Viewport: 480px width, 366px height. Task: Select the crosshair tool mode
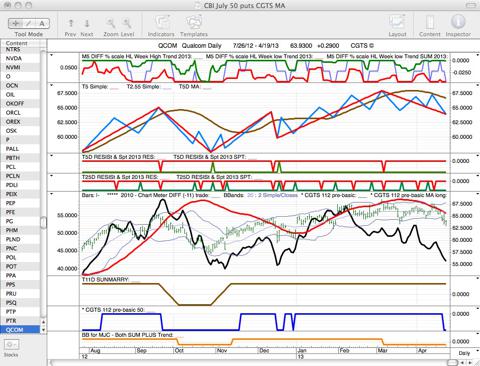pyautogui.click(x=15, y=23)
